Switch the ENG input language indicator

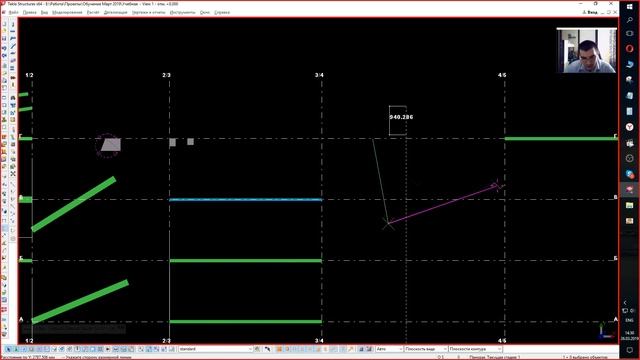[x=629, y=320]
